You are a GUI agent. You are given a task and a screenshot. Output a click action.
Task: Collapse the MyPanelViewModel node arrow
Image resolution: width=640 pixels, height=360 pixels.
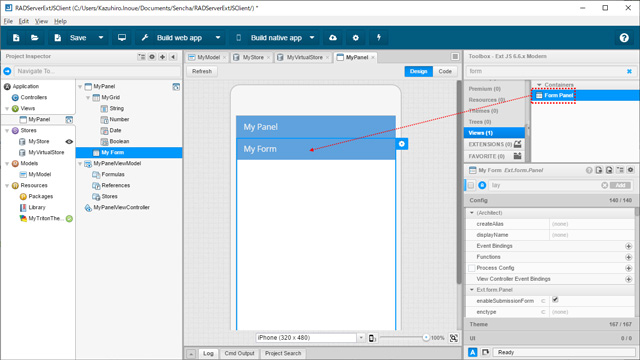(x=80, y=164)
